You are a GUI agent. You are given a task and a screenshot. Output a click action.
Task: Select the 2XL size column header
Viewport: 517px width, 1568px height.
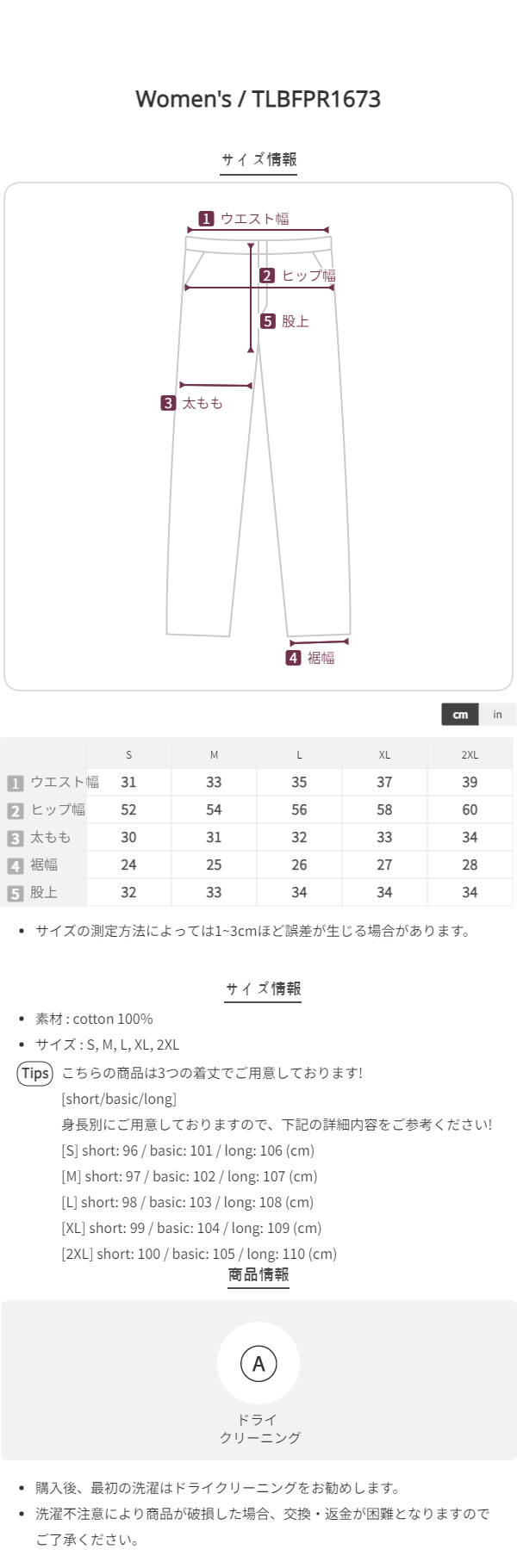click(470, 754)
